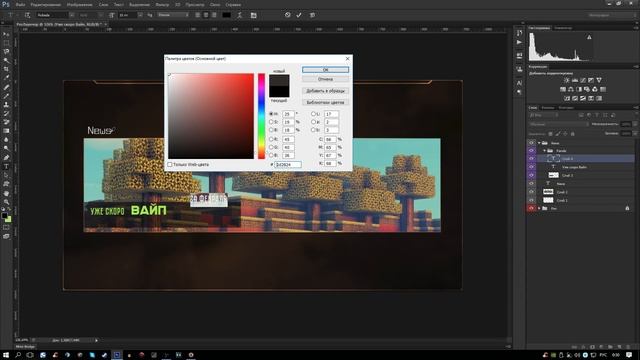Image resolution: width=640 pixels, height=360 pixels.
Task: Select the Zoom tool in toolbox
Action: click(x=6, y=202)
